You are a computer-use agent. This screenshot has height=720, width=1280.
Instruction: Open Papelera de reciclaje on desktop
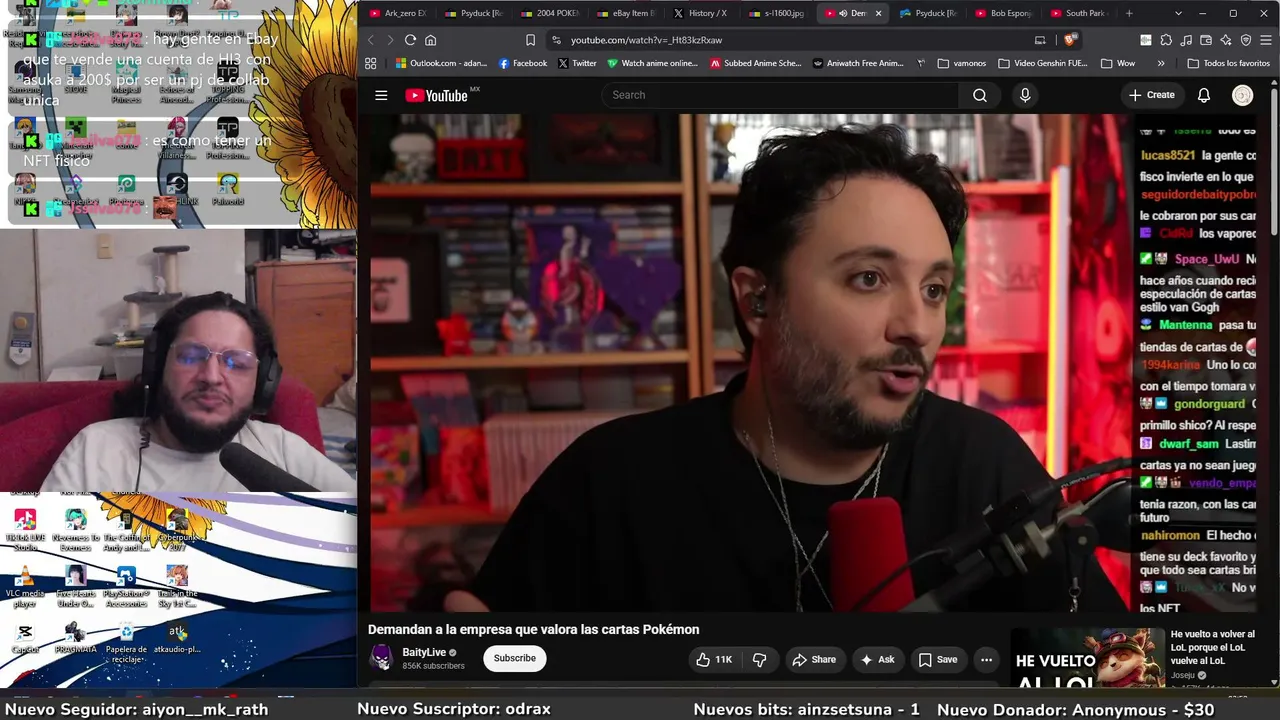tap(126, 643)
